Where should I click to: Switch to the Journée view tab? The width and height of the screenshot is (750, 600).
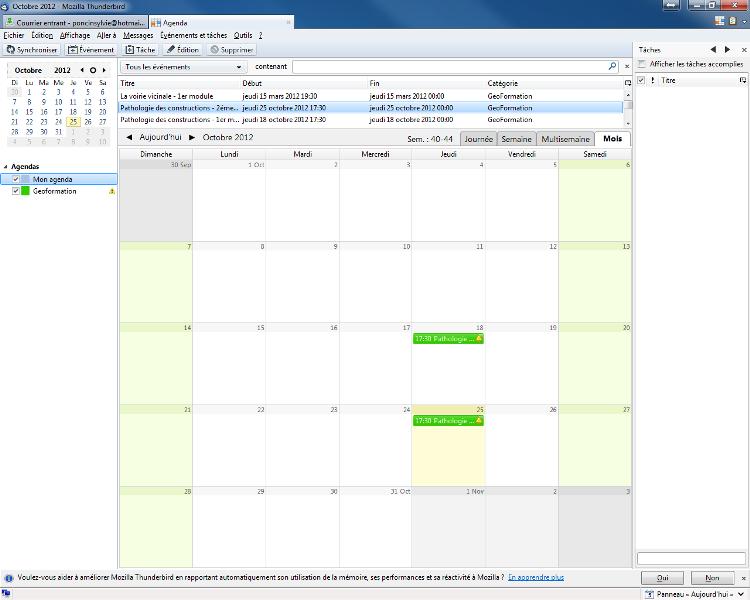pos(478,139)
